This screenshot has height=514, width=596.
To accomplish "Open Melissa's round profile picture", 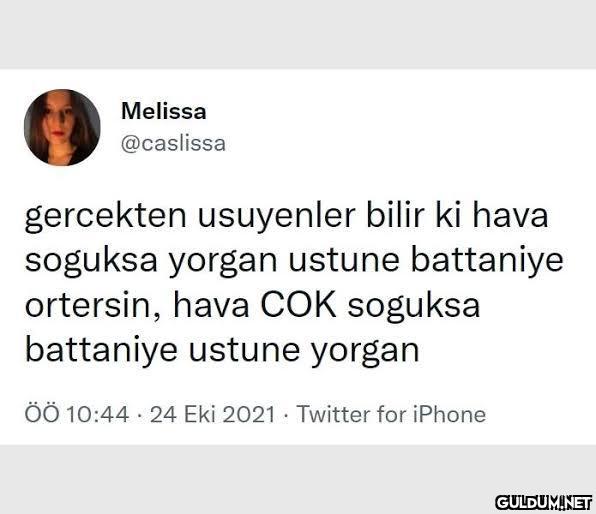I will pyautogui.click(x=62, y=127).
